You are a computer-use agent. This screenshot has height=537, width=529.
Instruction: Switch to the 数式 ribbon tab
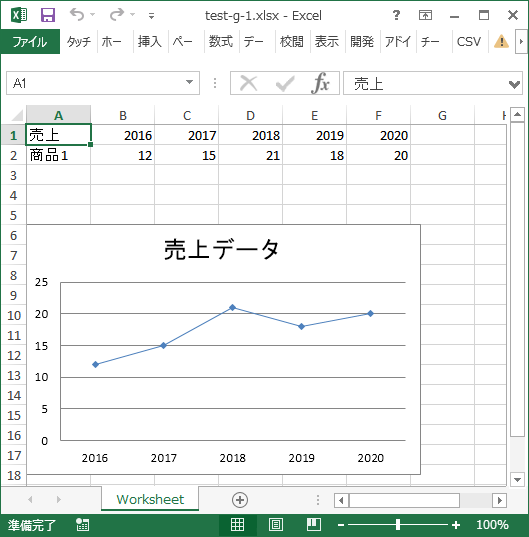pyautogui.click(x=221, y=42)
